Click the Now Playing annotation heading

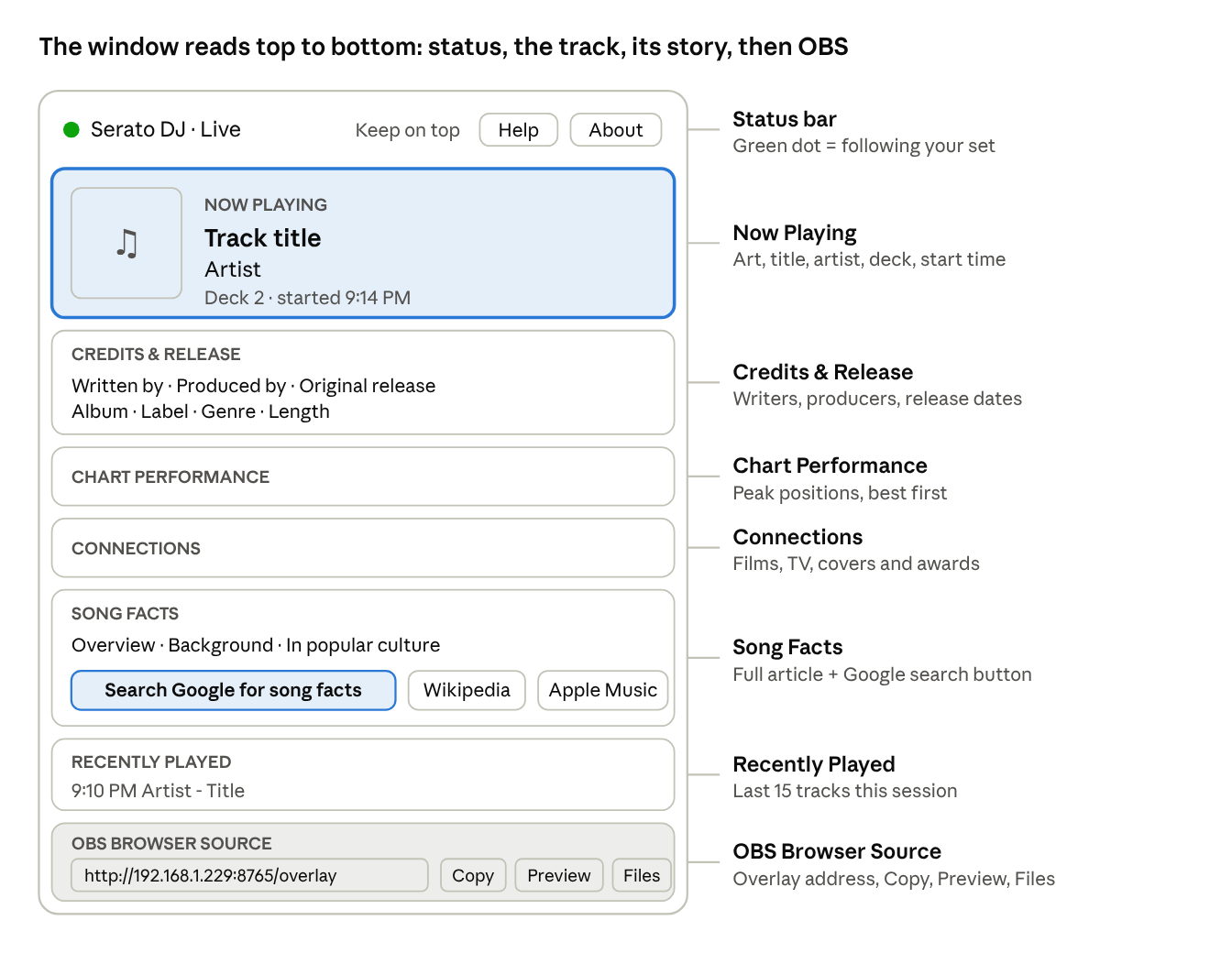795,233
